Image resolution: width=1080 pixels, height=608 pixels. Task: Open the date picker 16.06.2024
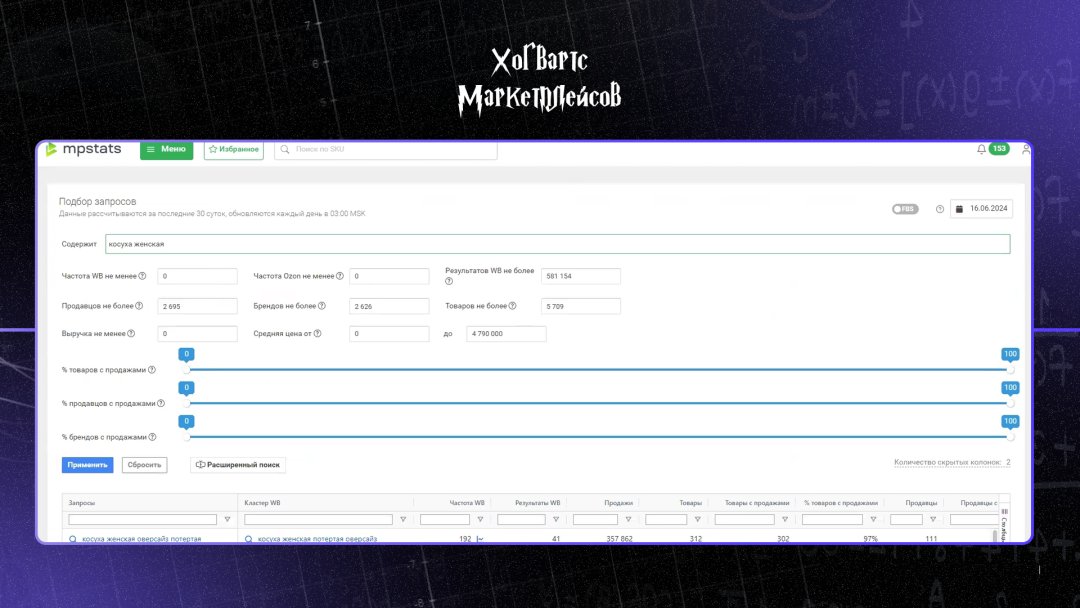(x=981, y=209)
